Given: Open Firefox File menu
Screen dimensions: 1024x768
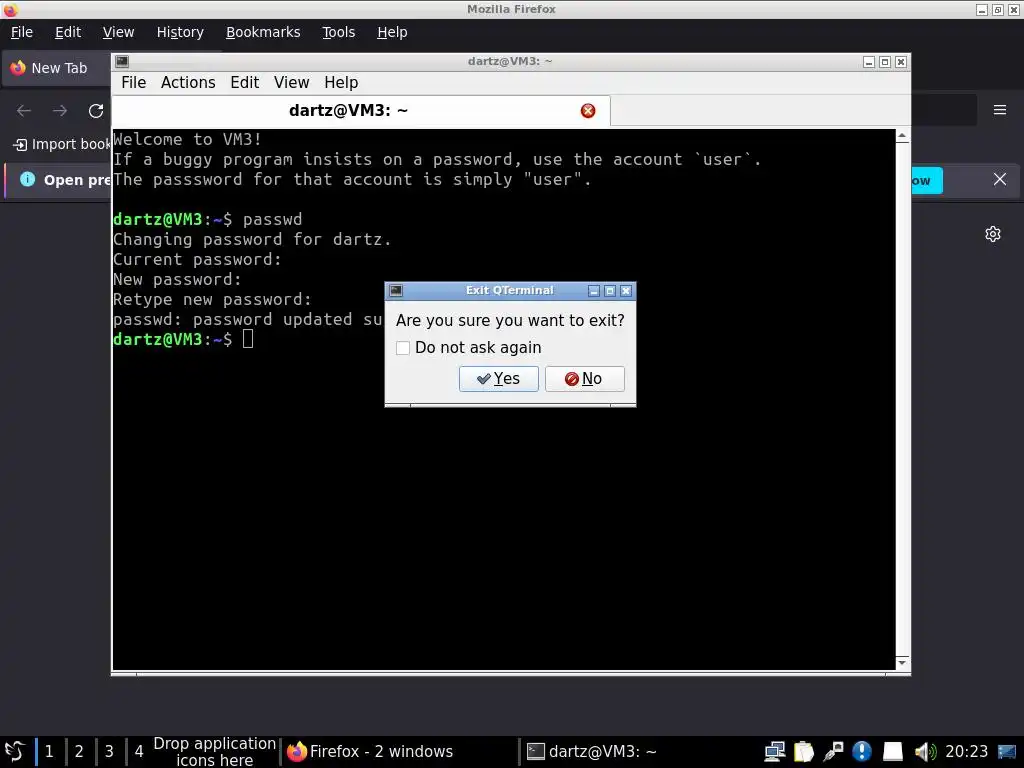Looking at the screenshot, I should (22, 32).
